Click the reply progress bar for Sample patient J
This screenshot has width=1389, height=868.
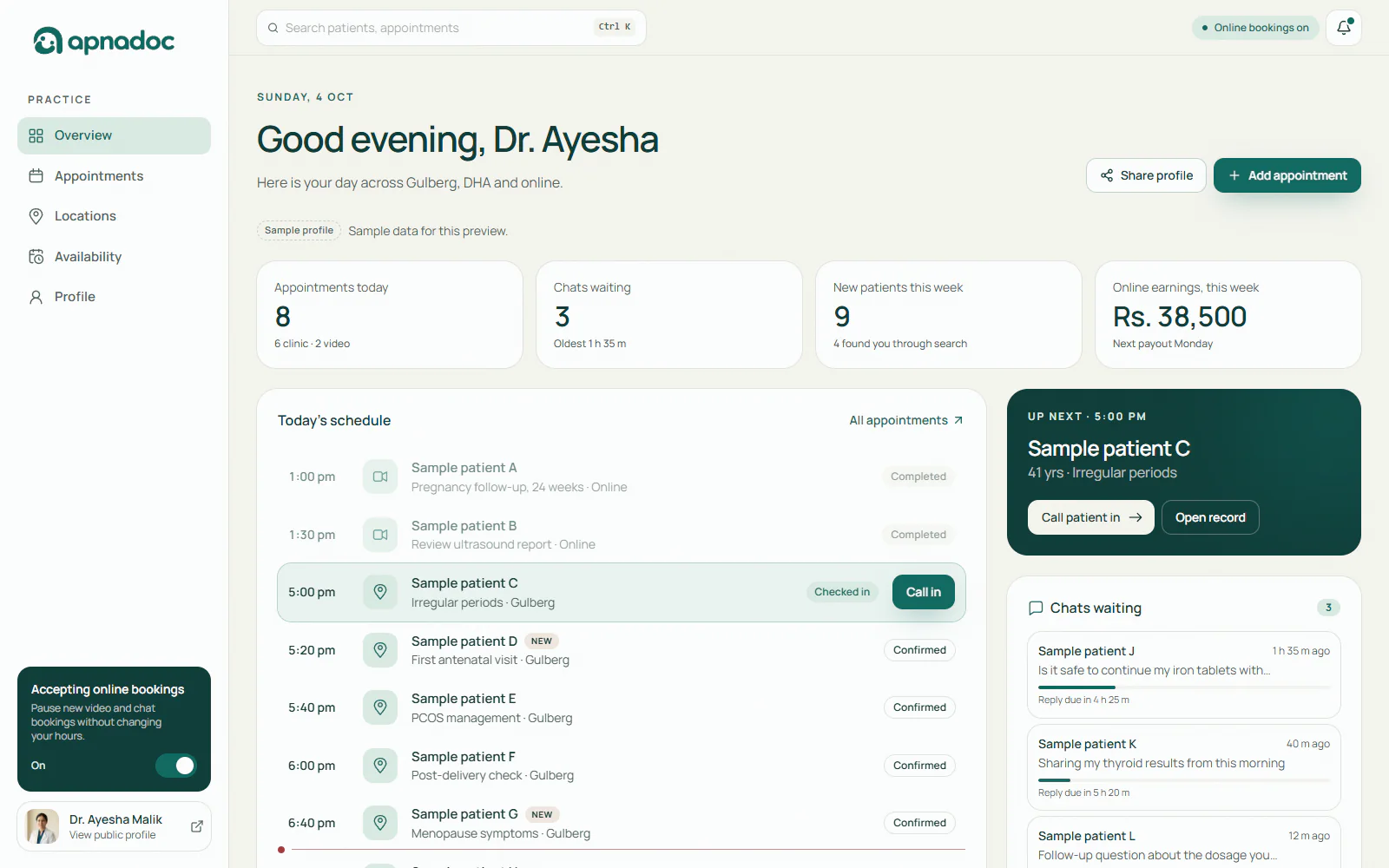tap(1184, 687)
